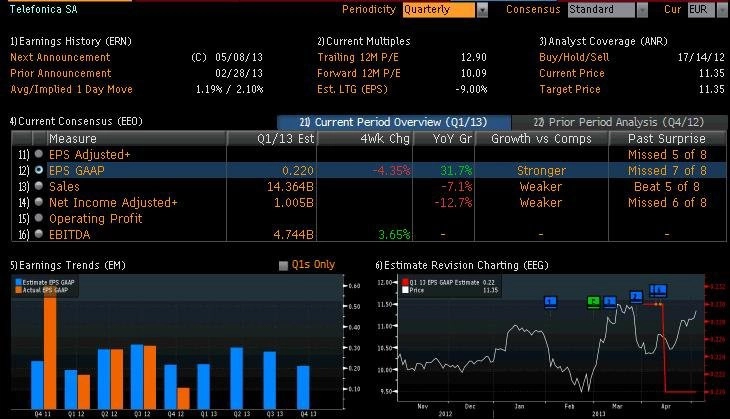
Task: Click Net Income Adjusted+ estimate 1.005B
Action: pos(293,203)
